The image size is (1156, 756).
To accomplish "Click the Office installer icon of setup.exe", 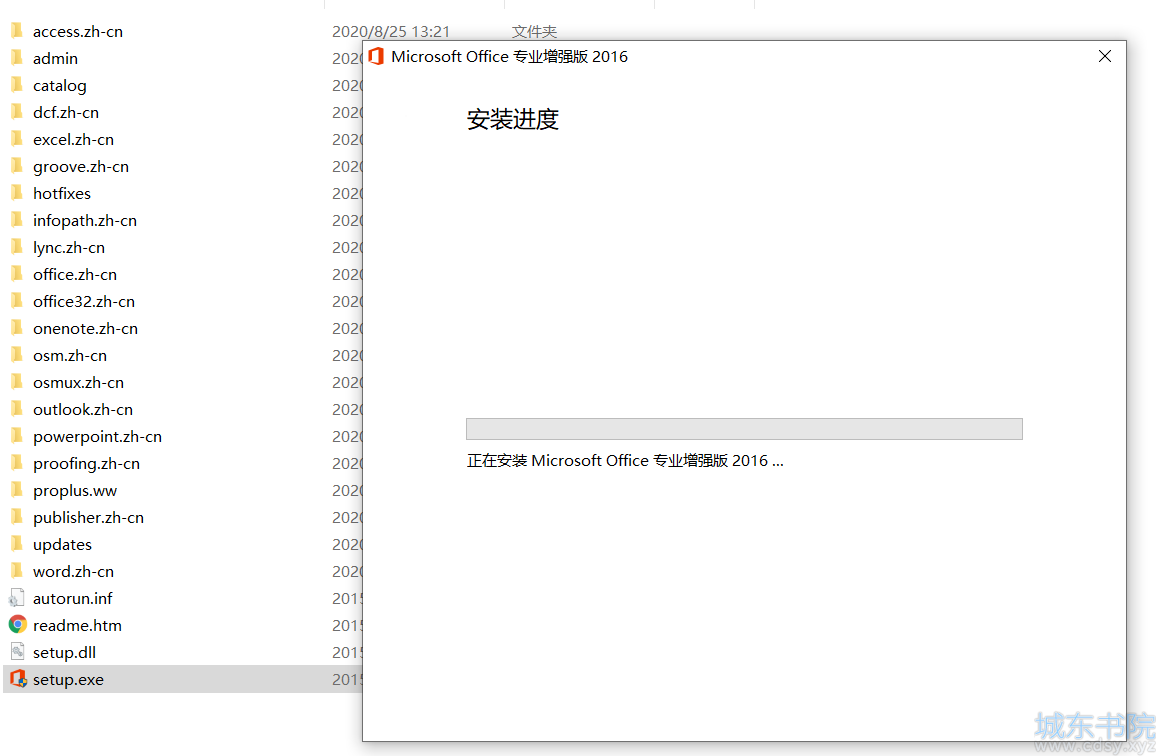I will tap(18, 679).
